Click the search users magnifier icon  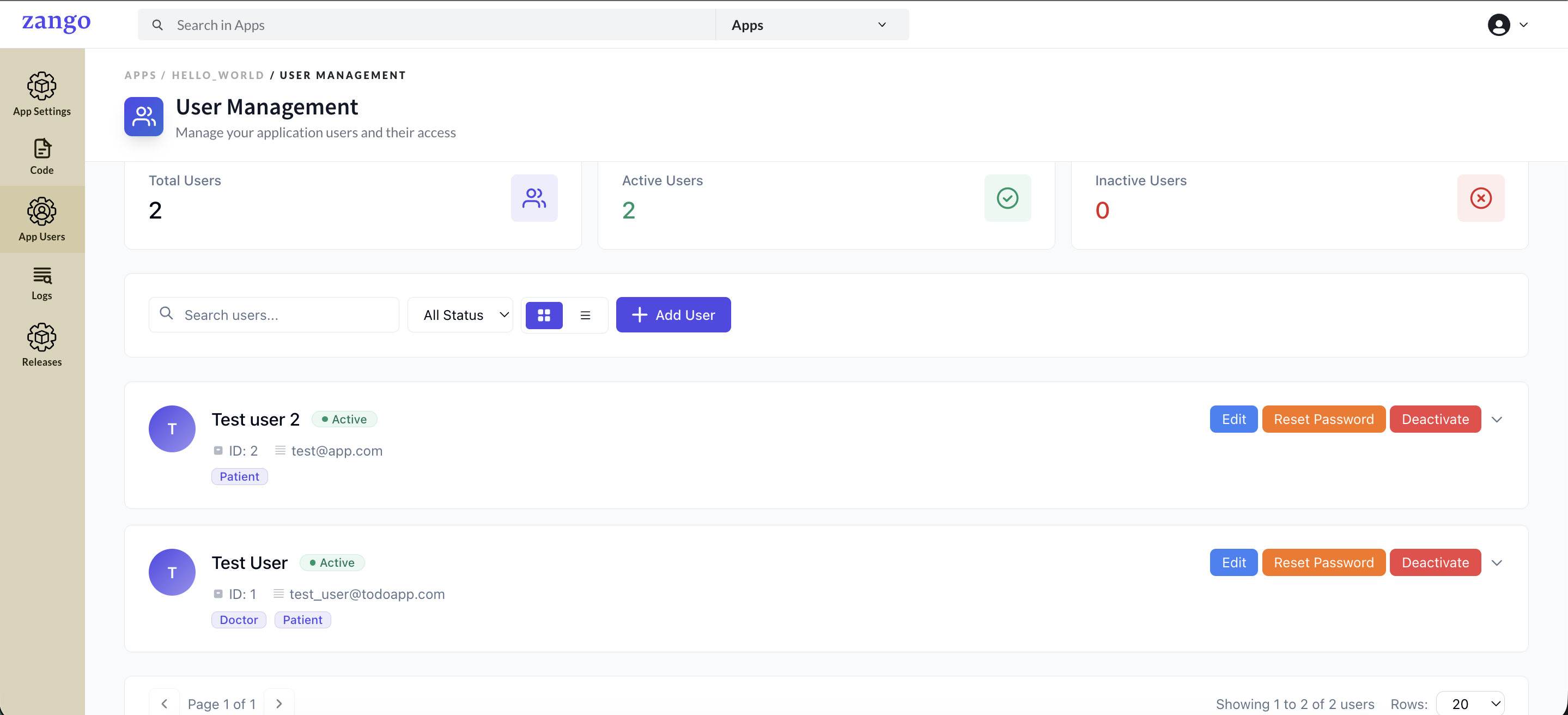pyautogui.click(x=166, y=314)
